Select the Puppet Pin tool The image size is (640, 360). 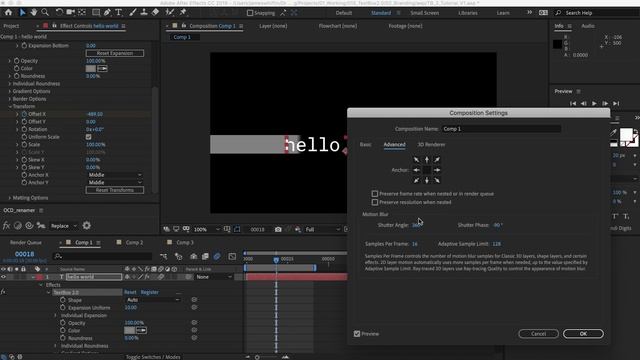[x=183, y=13]
